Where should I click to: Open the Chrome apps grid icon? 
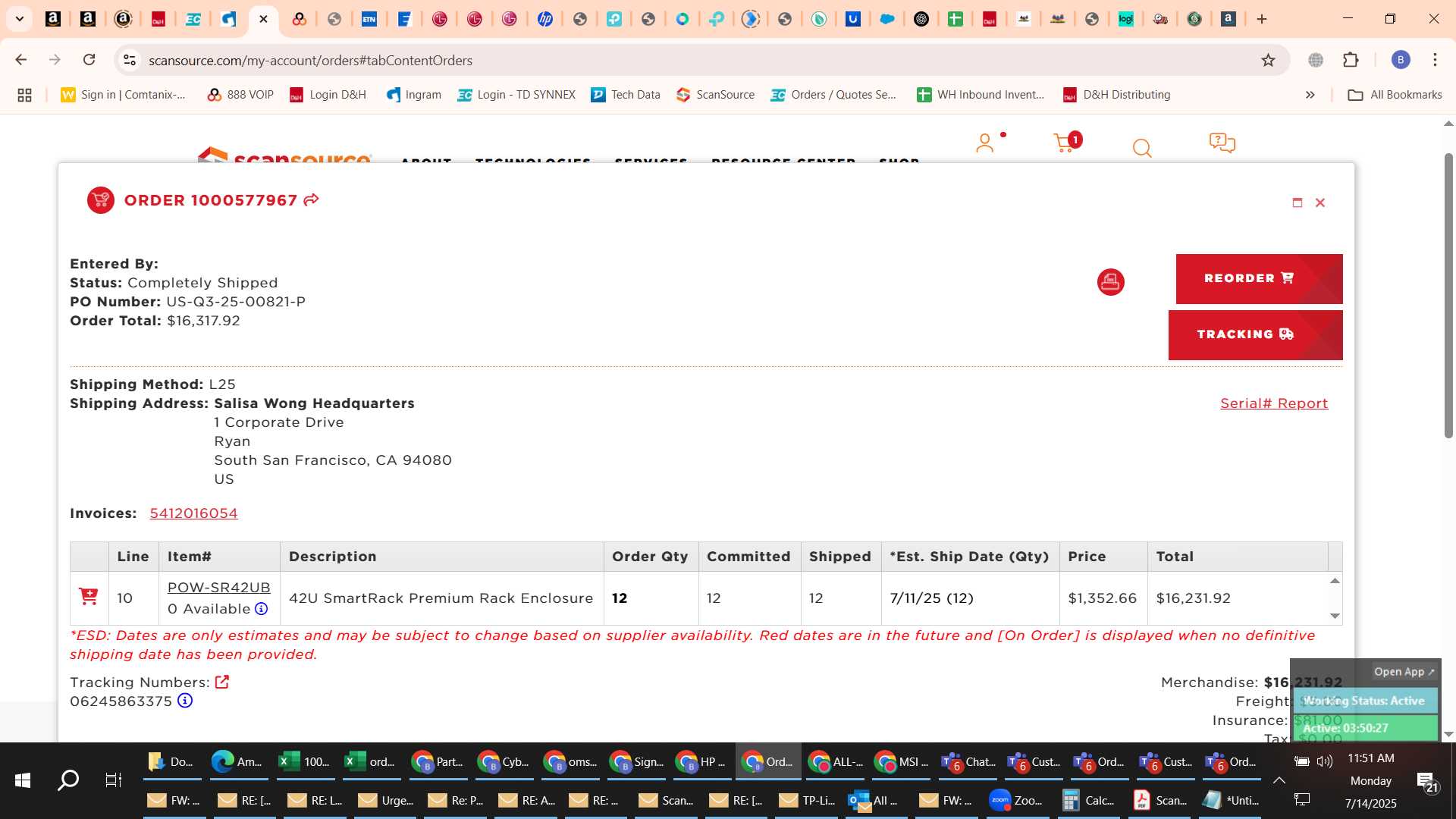(24, 95)
